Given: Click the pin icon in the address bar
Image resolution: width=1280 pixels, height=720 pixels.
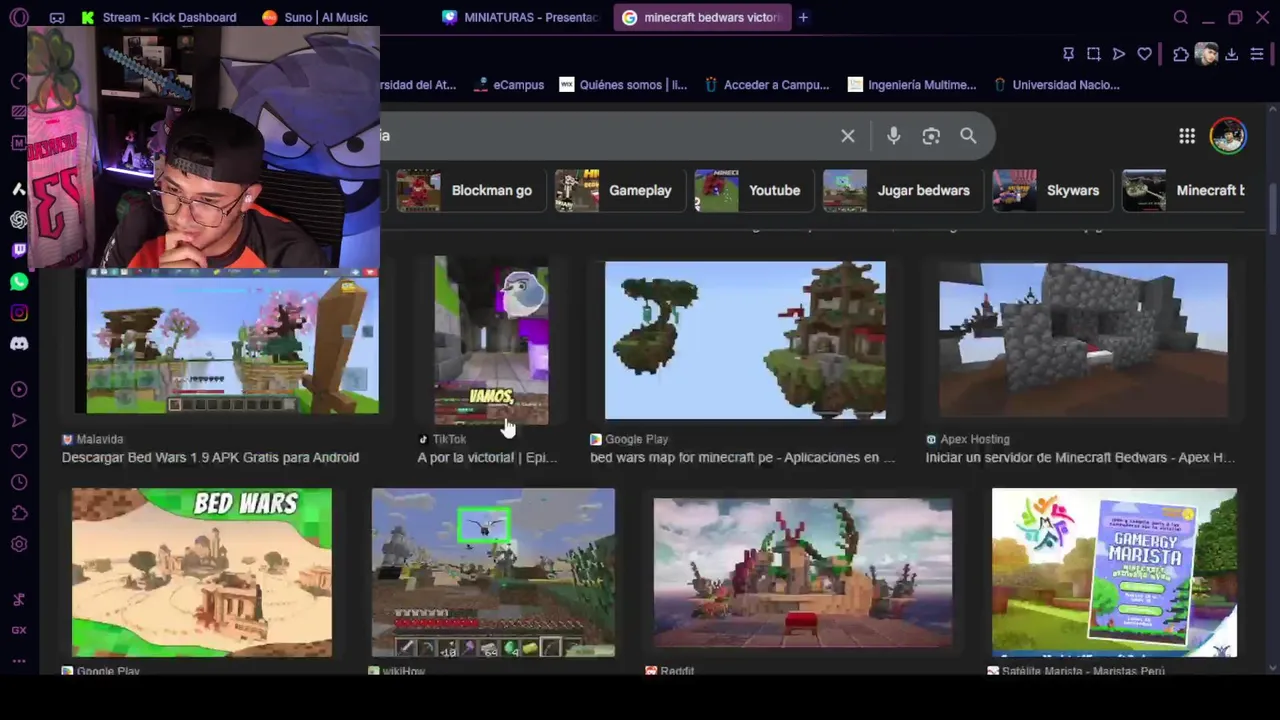Looking at the screenshot, I should pyautogui.click(x=1068, y=54).
